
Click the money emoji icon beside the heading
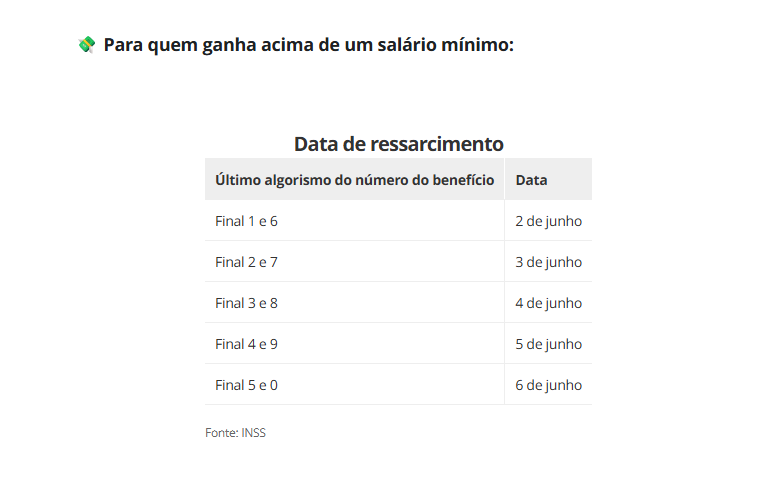(x=87, y=45)
